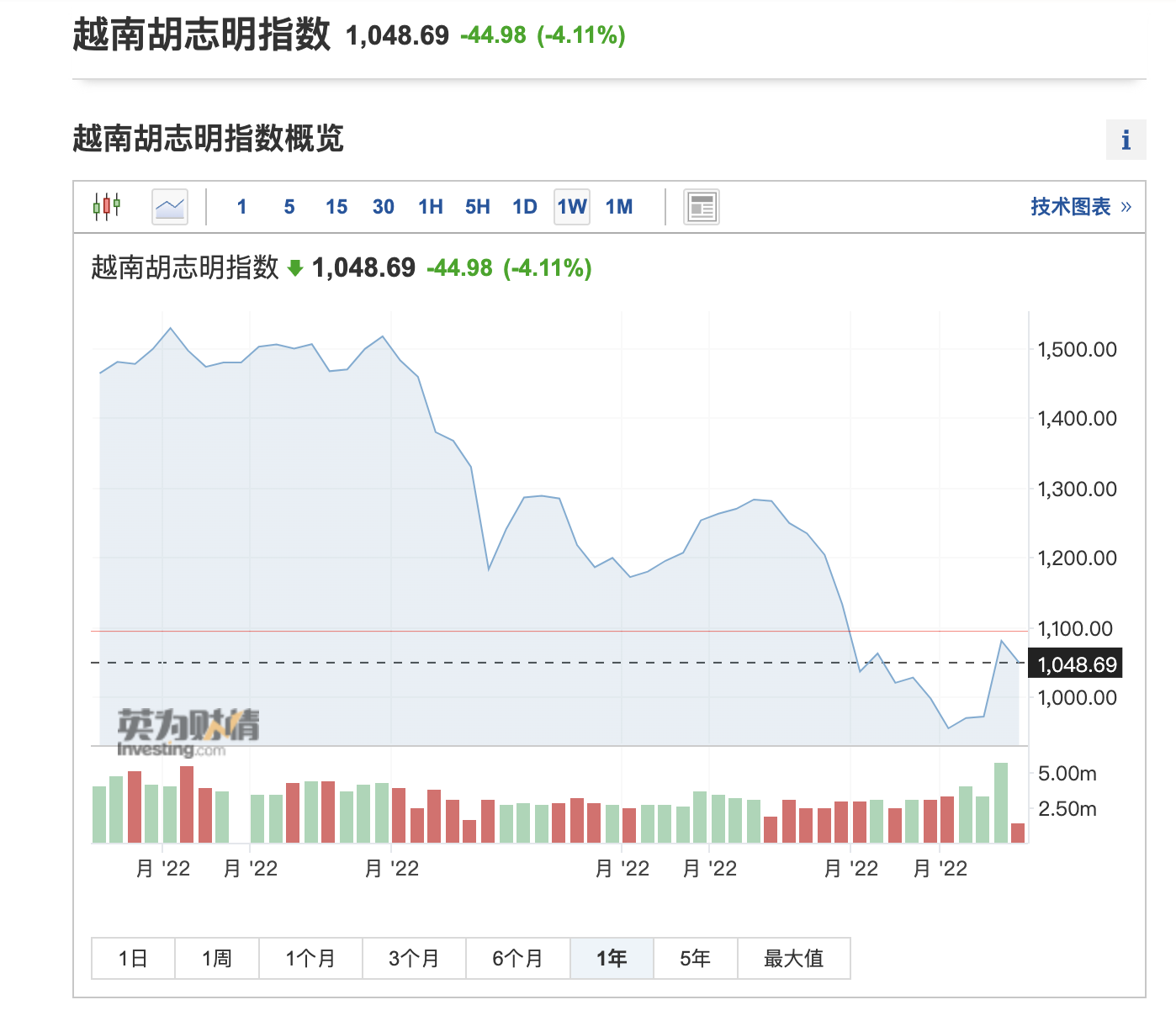Select the 5H interval
1176x1021 pixels.
click(x=478, y=207)
